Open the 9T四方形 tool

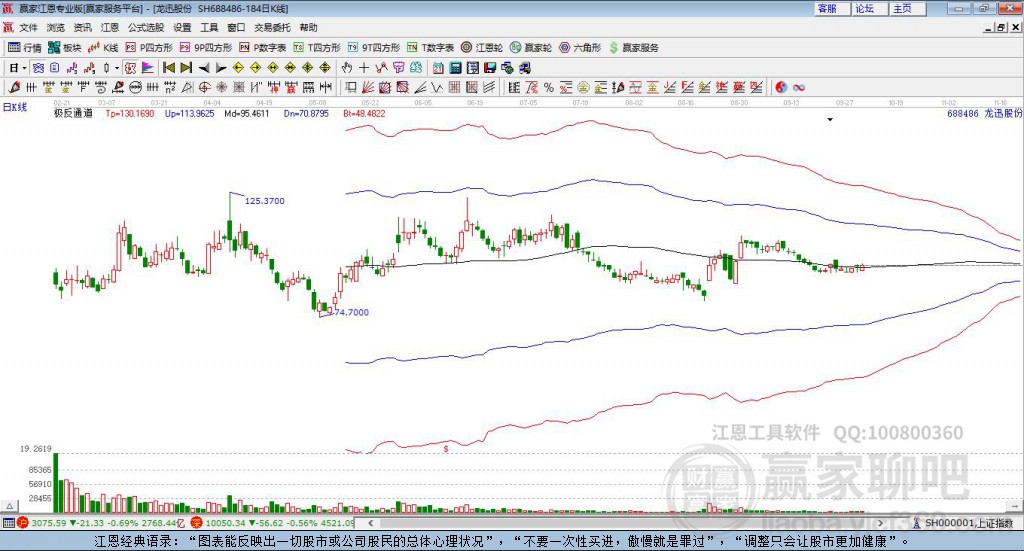click(x=374, y=48)
